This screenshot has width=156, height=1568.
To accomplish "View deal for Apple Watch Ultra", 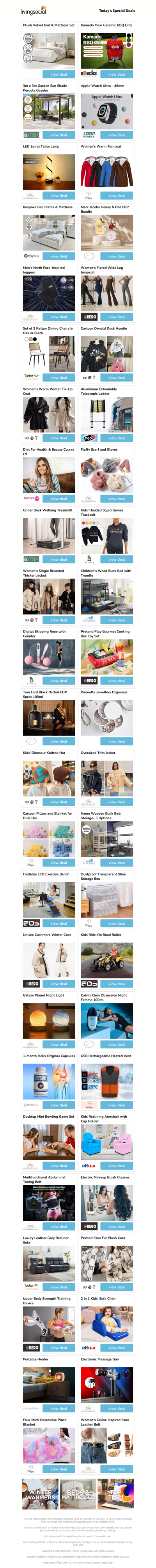I will pyautogui.click(x=116, y=135).
